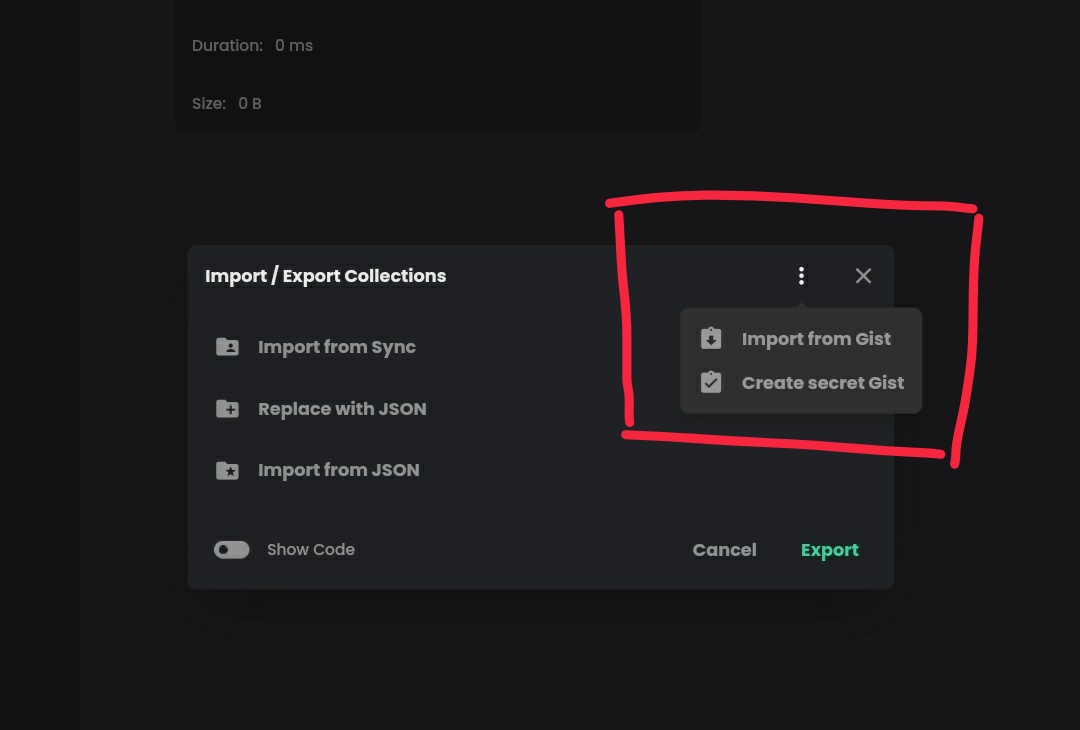
Task: Click the Cancel button
Action: [724, 549]
